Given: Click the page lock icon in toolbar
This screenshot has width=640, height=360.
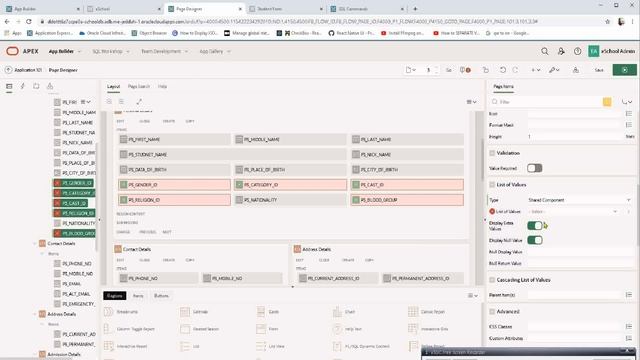Looking at the screenshot, I should 485,70.
